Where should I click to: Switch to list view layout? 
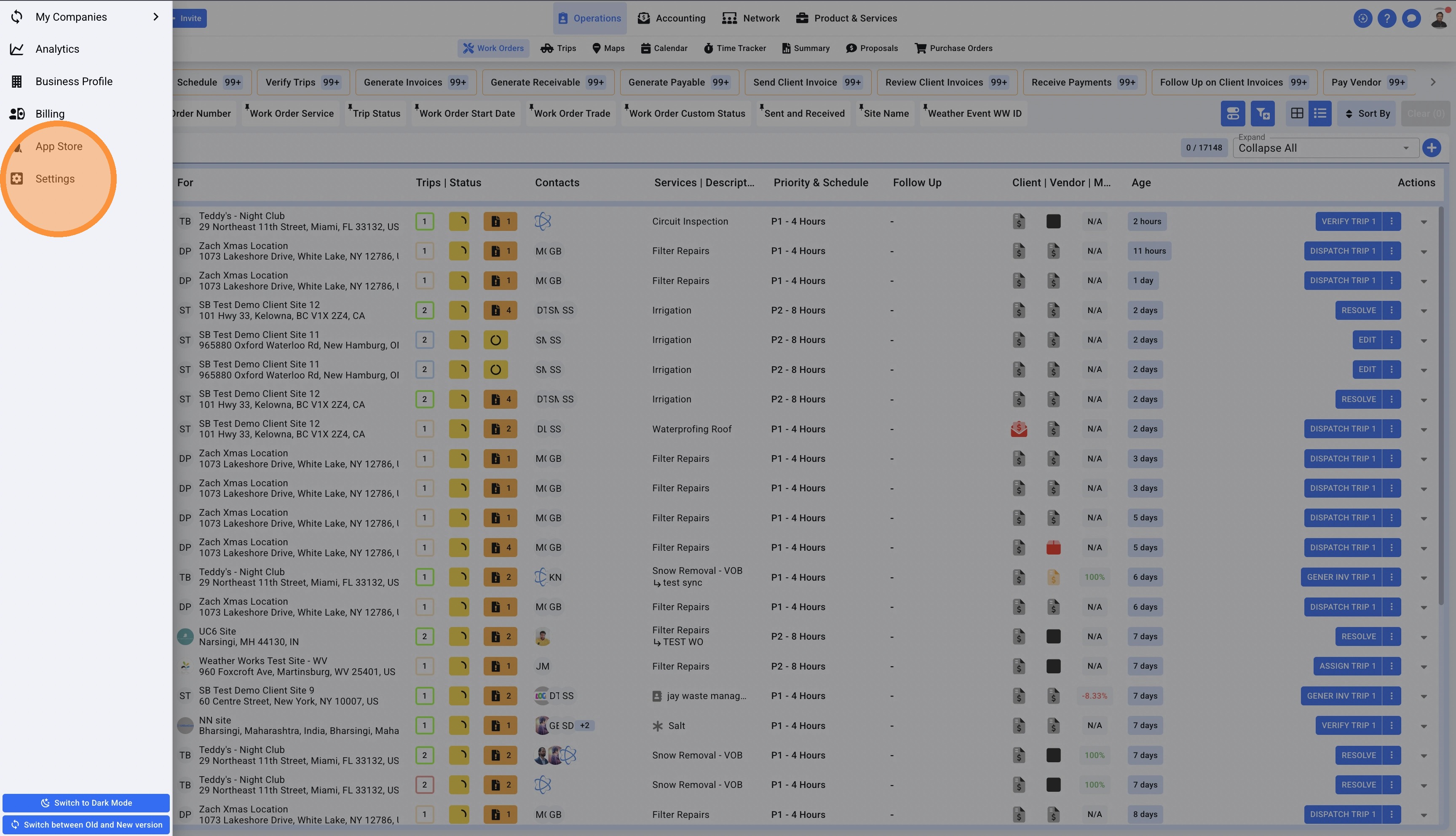pos(1320,114)
